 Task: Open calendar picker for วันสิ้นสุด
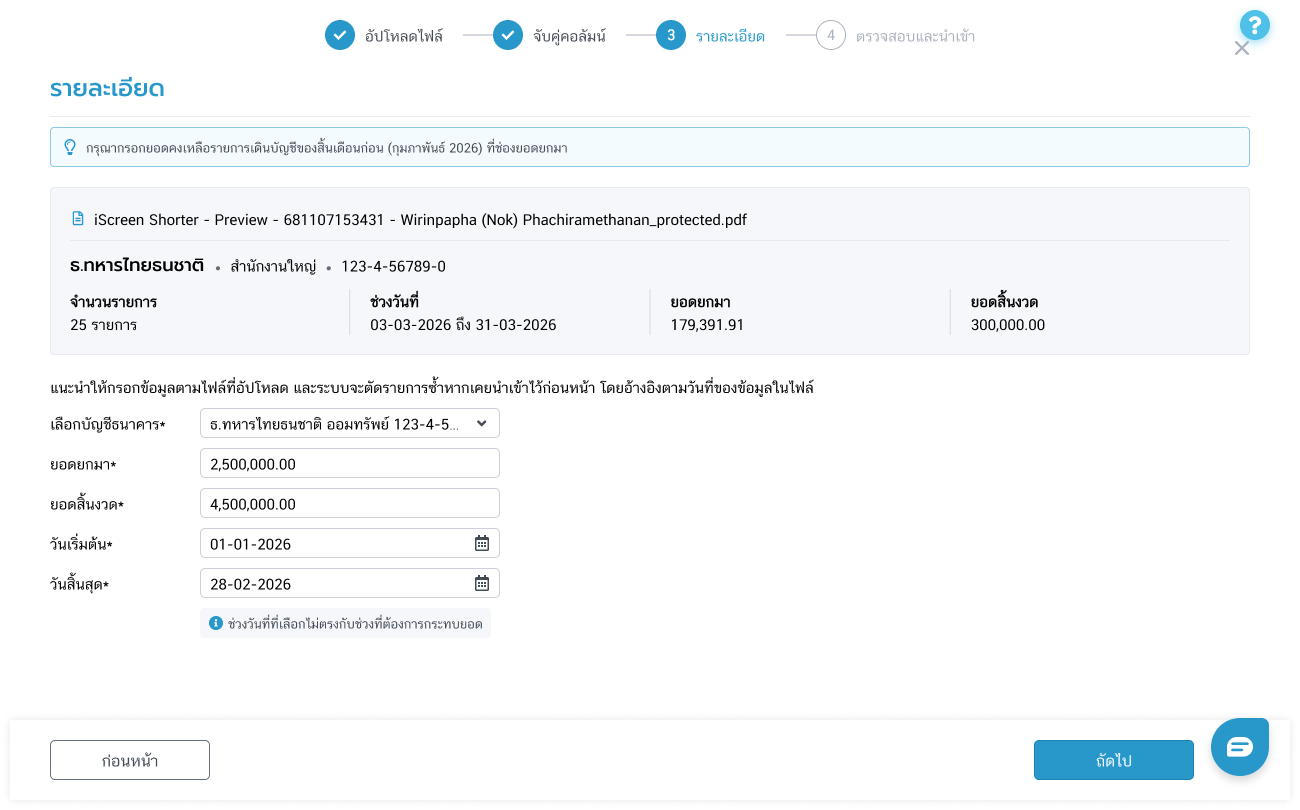(x=481, y=584)
